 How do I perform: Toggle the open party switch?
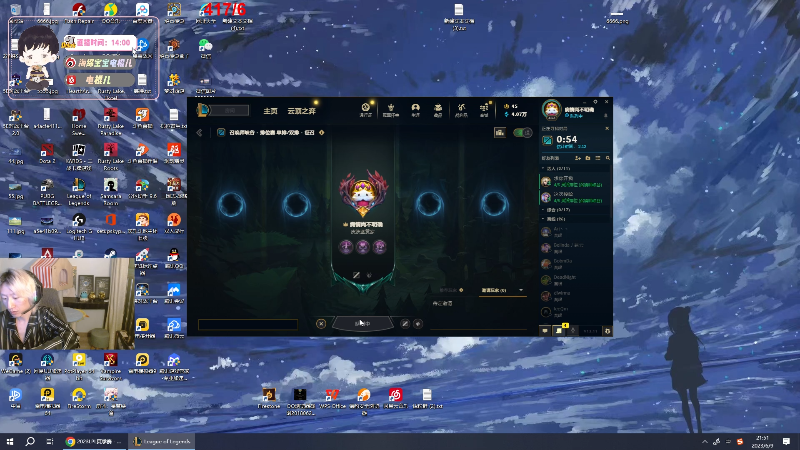click(x=522, y=133)
